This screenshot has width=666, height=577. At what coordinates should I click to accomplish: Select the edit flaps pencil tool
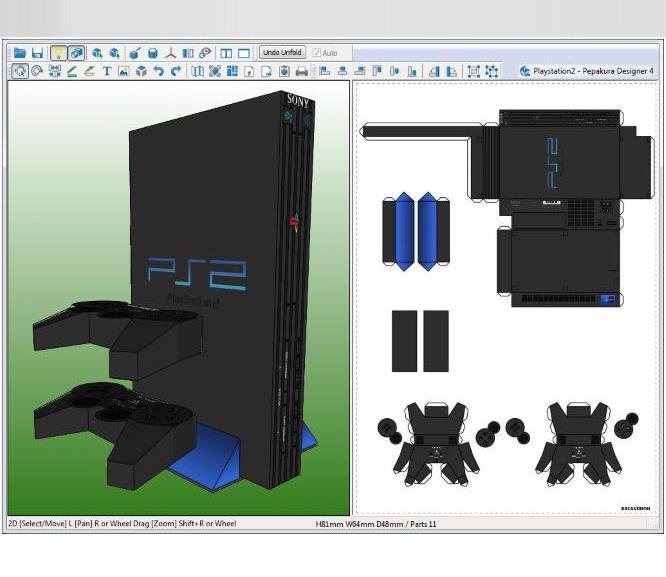(x=72, y=71)
